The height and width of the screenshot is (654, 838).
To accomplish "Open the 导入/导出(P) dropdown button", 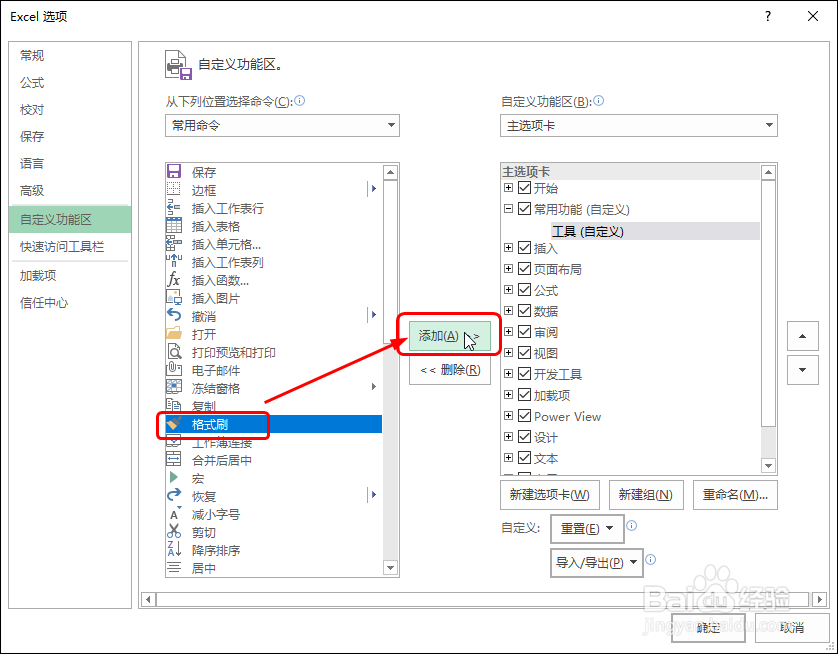I will (x=596, y=563).
